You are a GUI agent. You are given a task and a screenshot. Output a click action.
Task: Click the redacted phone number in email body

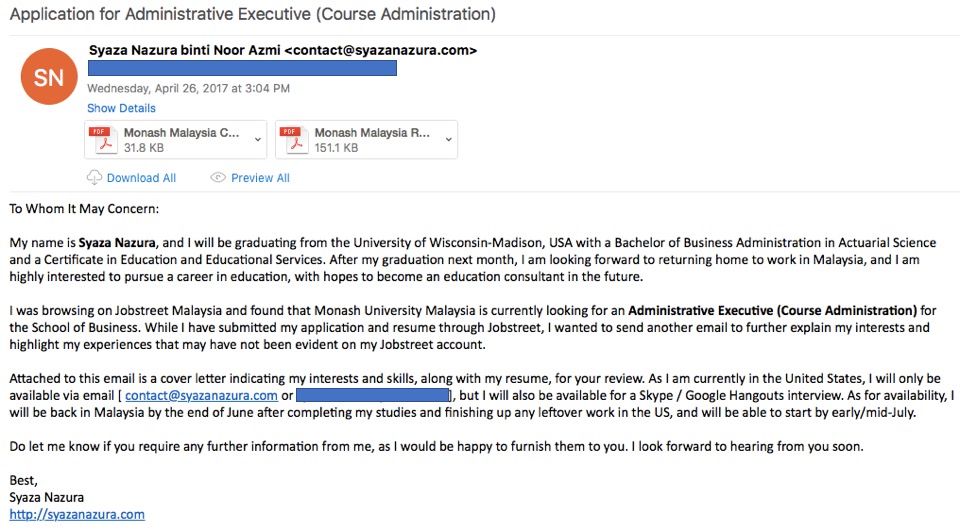click(373, 395)
